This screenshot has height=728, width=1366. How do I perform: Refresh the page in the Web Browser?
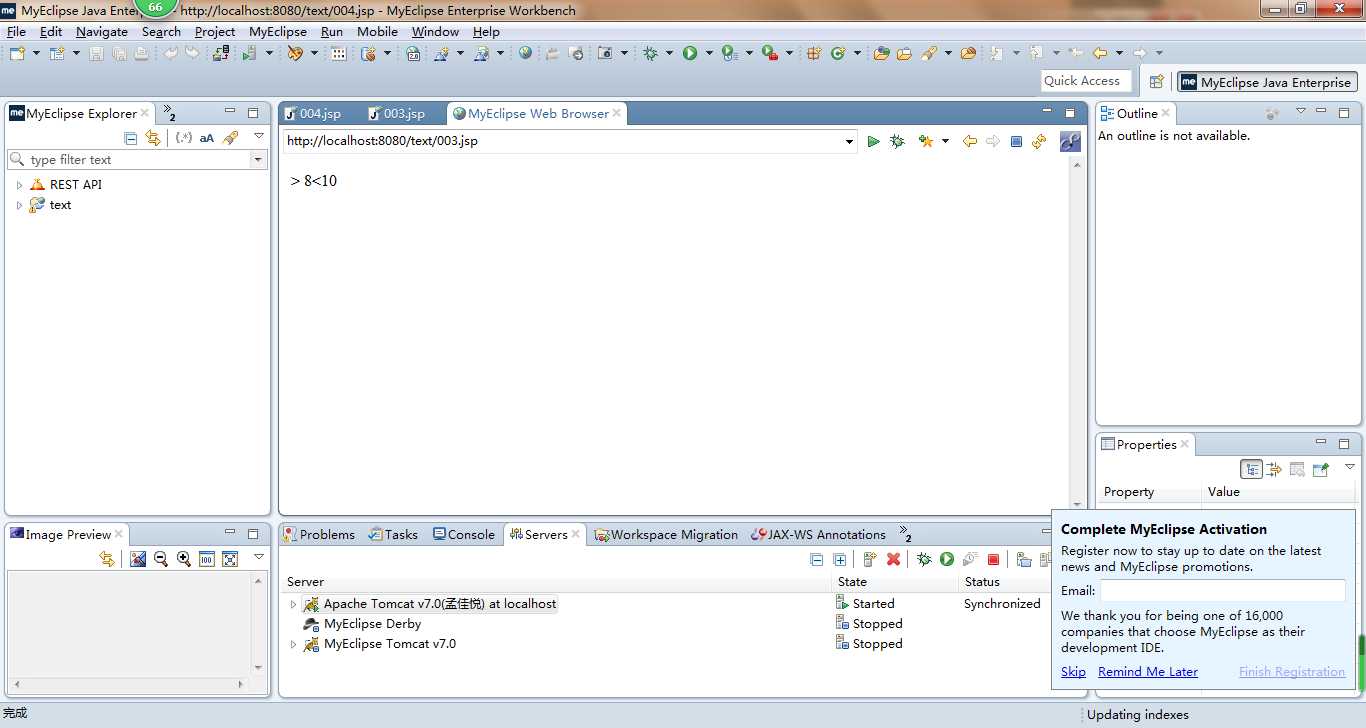pyautogui.click(x=1039, y=142)
